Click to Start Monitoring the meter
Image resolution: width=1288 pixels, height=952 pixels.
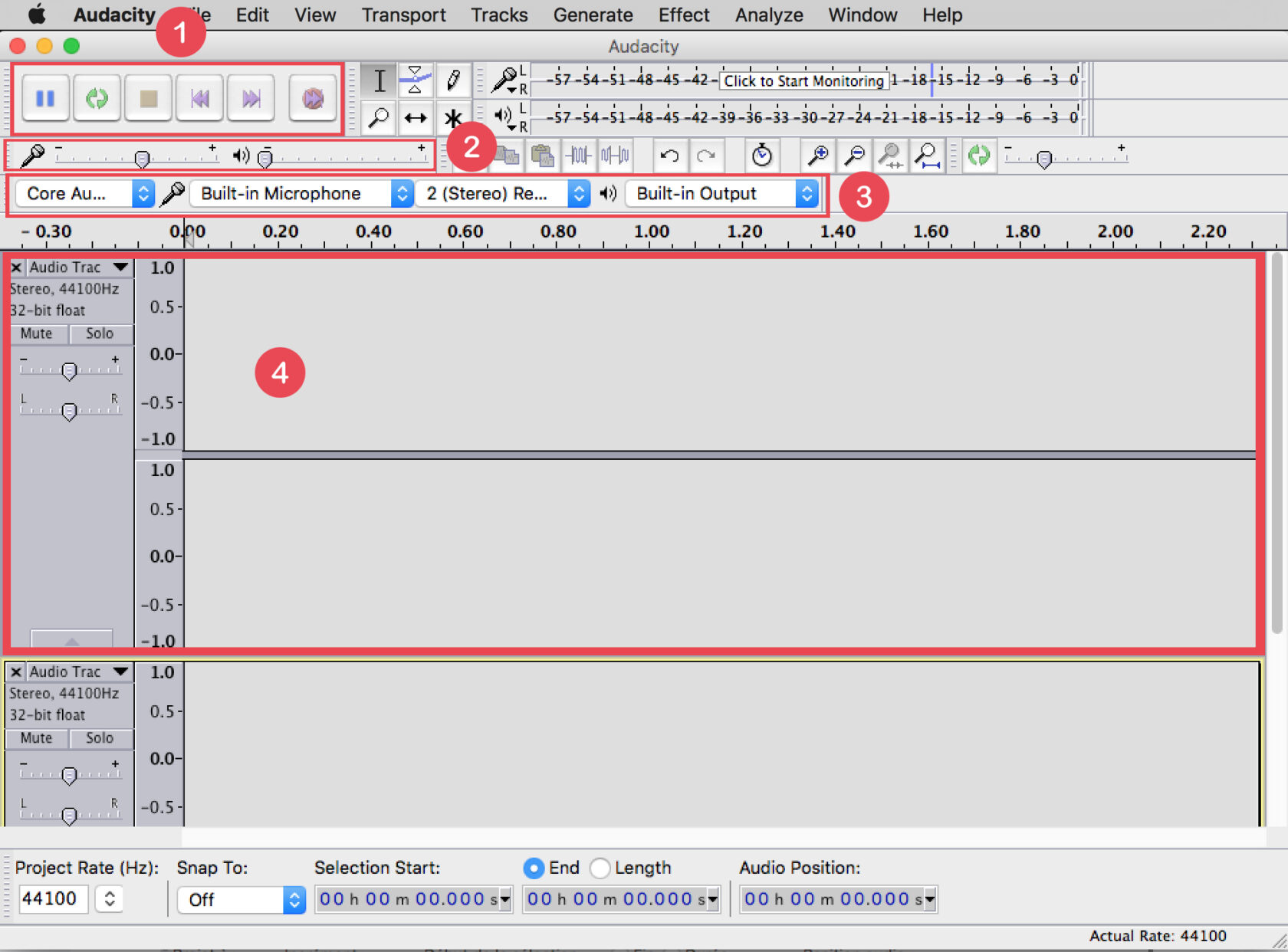(x=803, y=80)
